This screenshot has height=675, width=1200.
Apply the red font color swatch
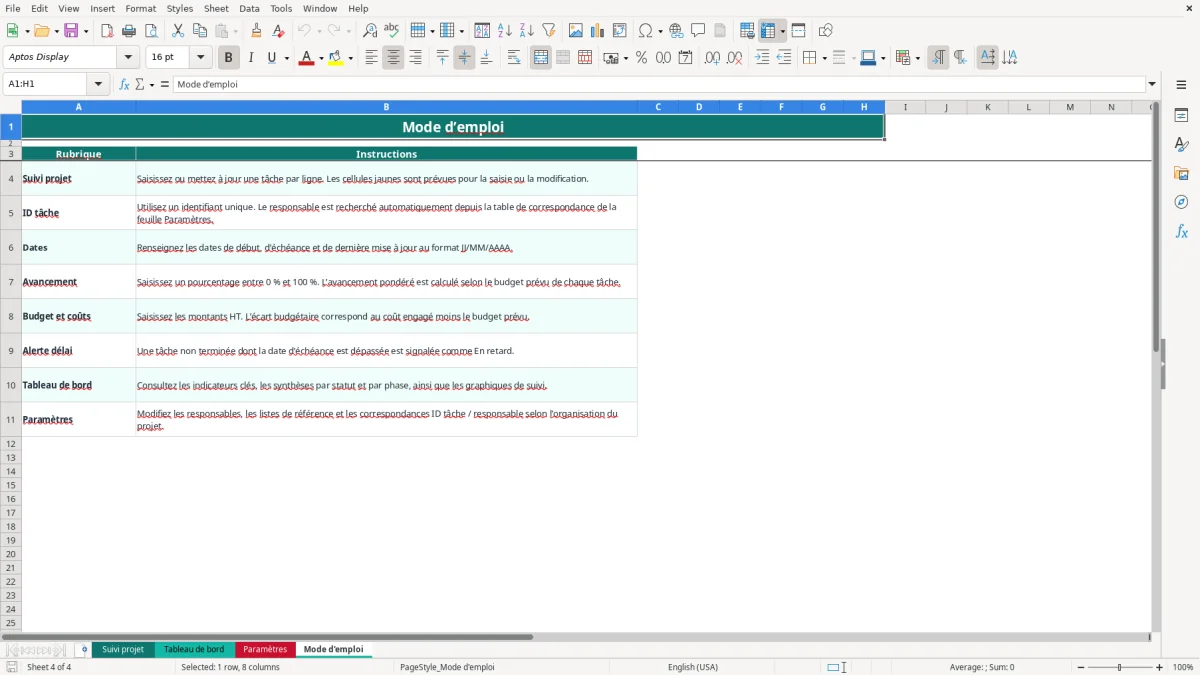pyautogui.click(x=306, y=58)
